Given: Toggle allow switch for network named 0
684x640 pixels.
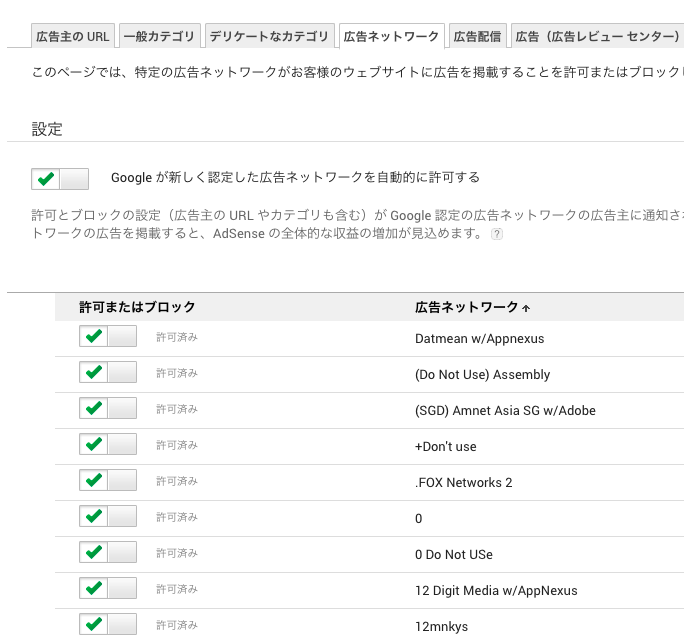Looking at the screenshot, I should [x=108, y=516].
